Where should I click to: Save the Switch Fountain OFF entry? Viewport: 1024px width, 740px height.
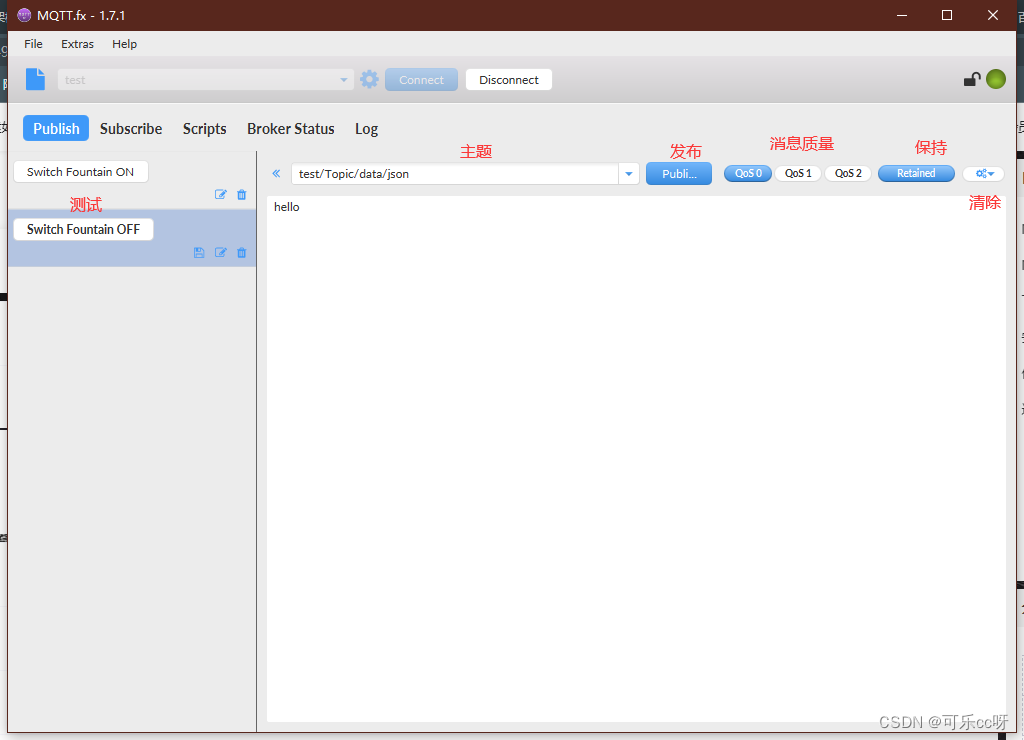click(x=199, y=253)
